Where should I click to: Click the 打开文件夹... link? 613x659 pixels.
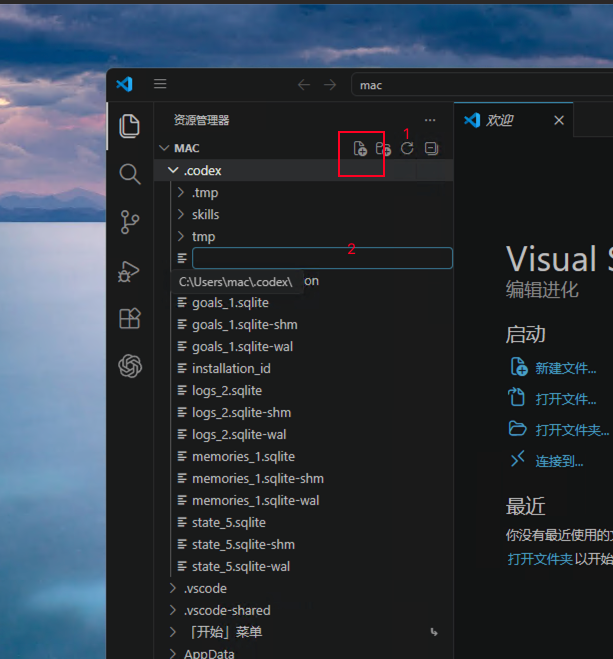click(572, 430)
